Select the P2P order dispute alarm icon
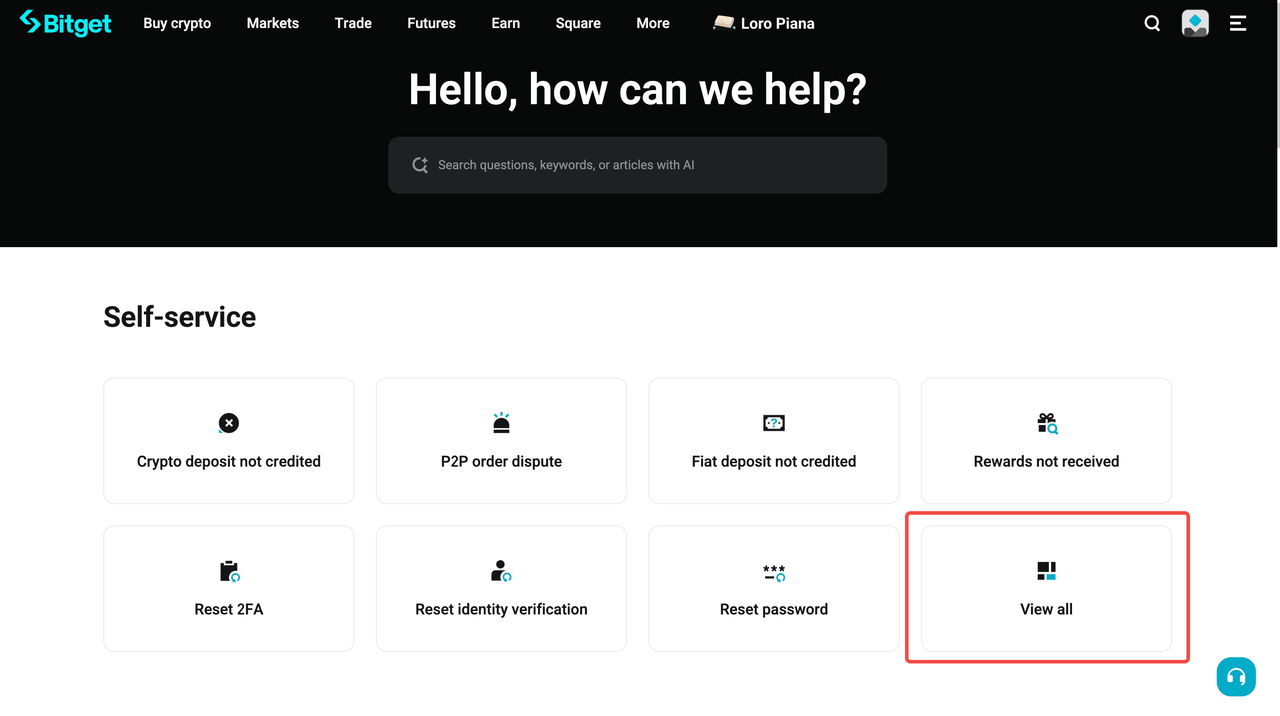1280x716 pixels. pyautogui.click(x=501, y=423)
